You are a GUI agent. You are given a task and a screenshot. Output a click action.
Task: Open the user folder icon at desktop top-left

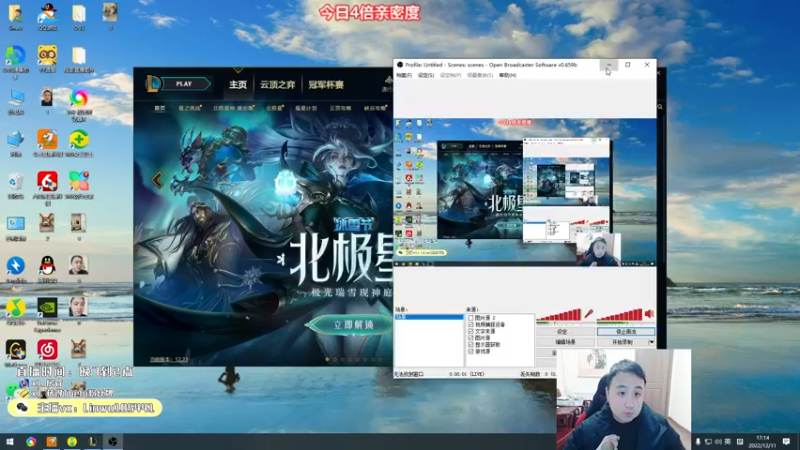tap(16, 15)
